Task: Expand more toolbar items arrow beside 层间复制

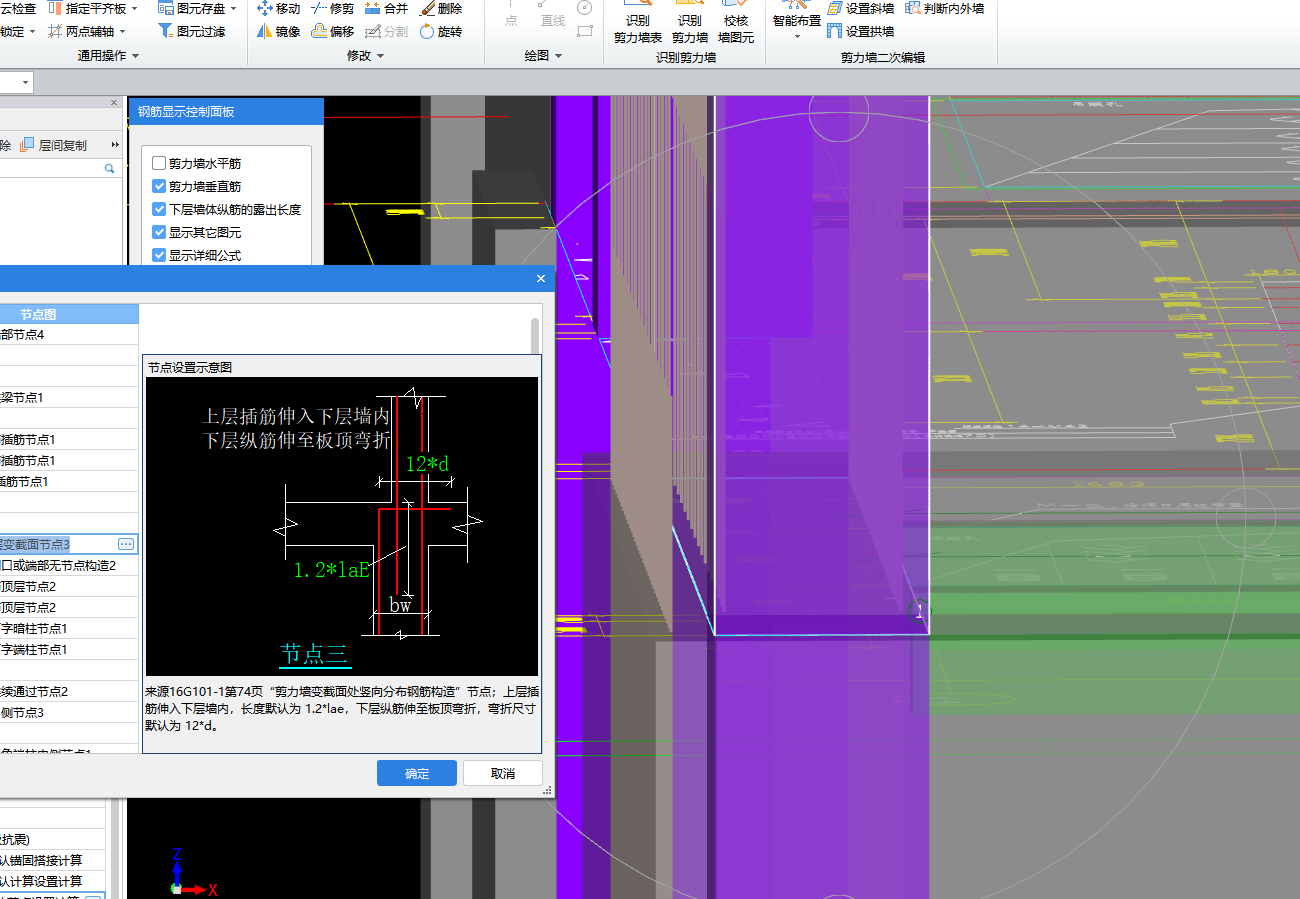Action: 116,145
